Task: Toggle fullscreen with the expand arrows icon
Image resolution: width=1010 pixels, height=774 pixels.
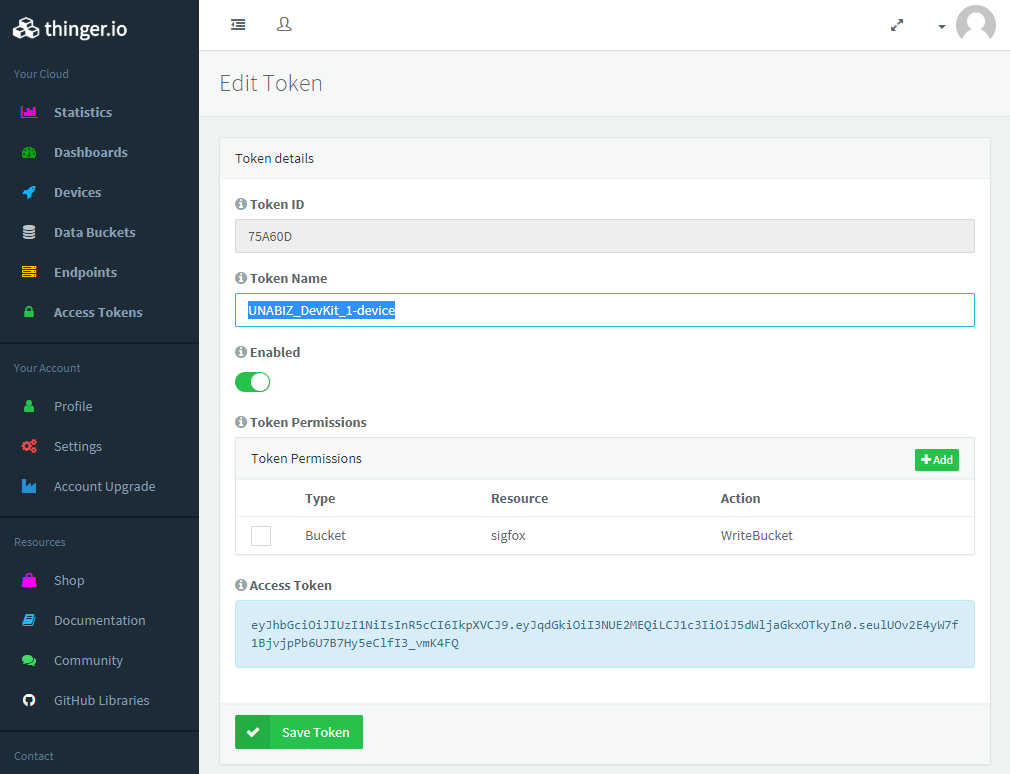Action: point(897,25)
